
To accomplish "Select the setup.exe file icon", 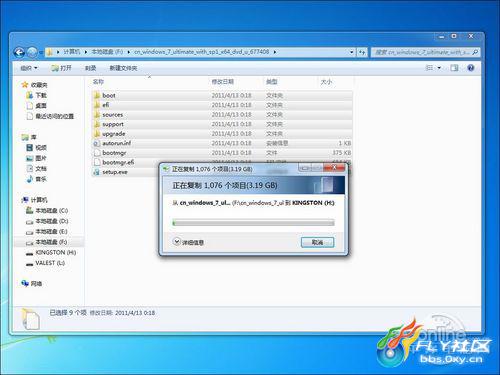I will [97, 172].
